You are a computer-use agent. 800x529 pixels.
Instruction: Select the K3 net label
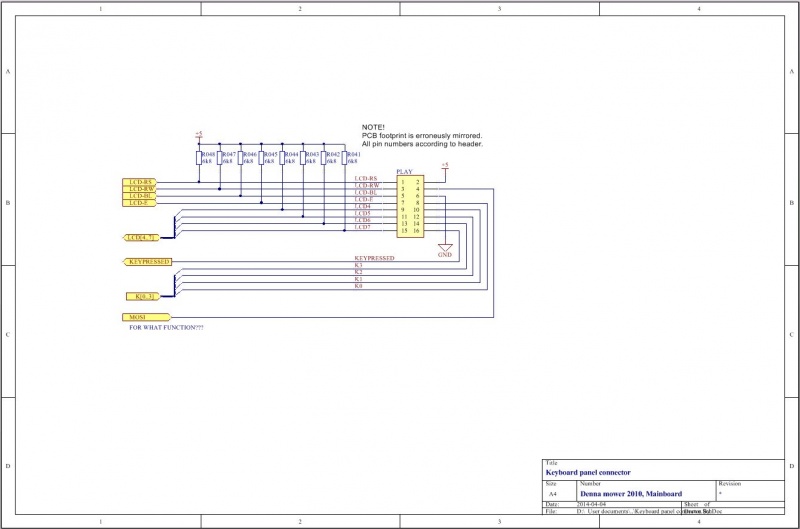(x=358, y=265)
